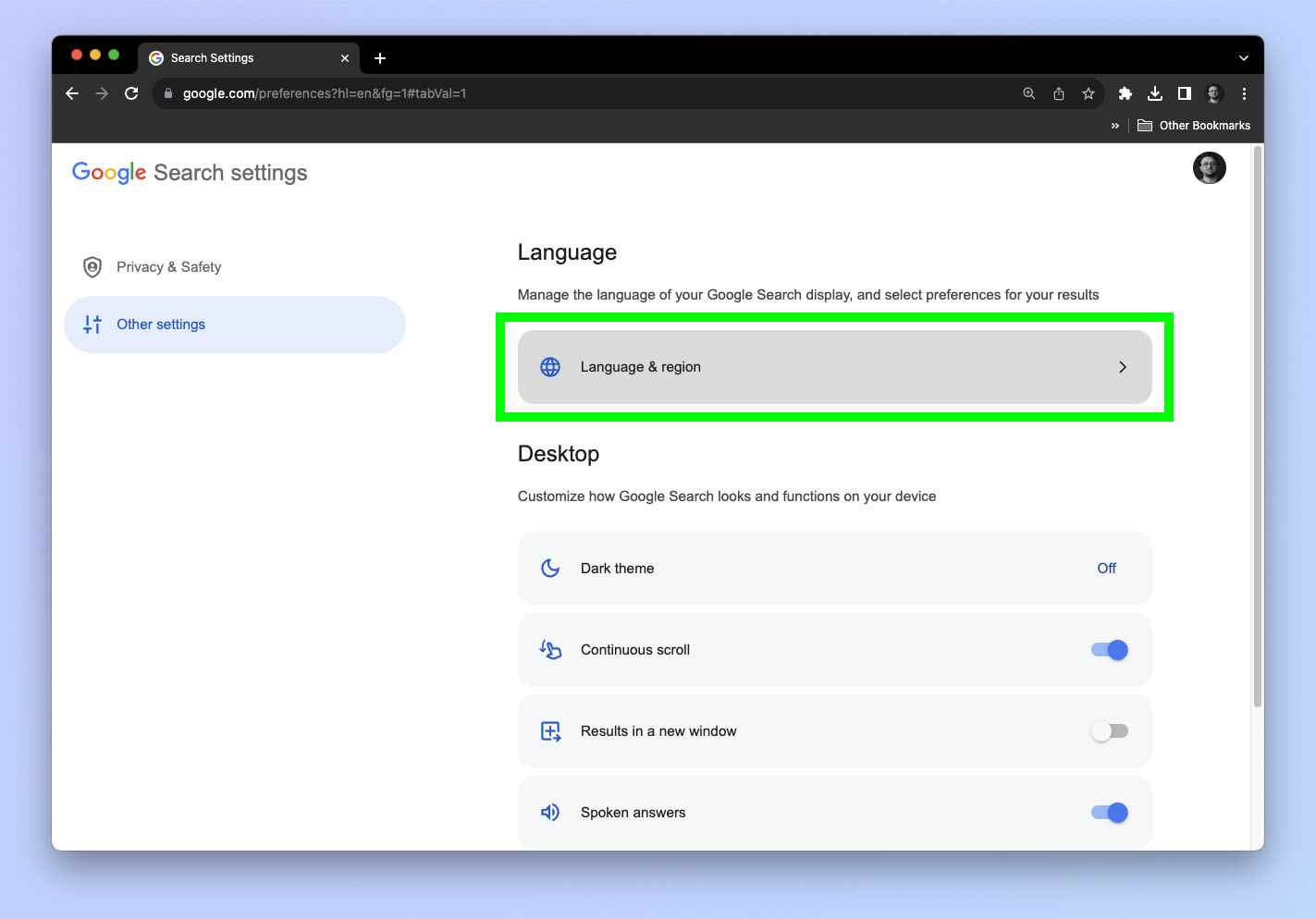Click the Other settings sliders icon

coord(92,325)
